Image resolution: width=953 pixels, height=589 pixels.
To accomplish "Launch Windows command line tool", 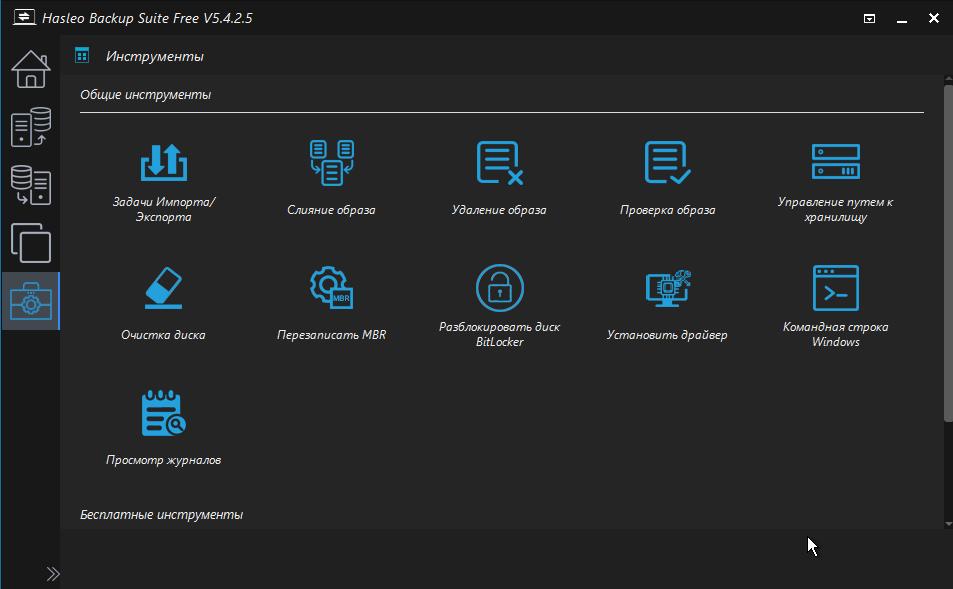I will point(835,289).
